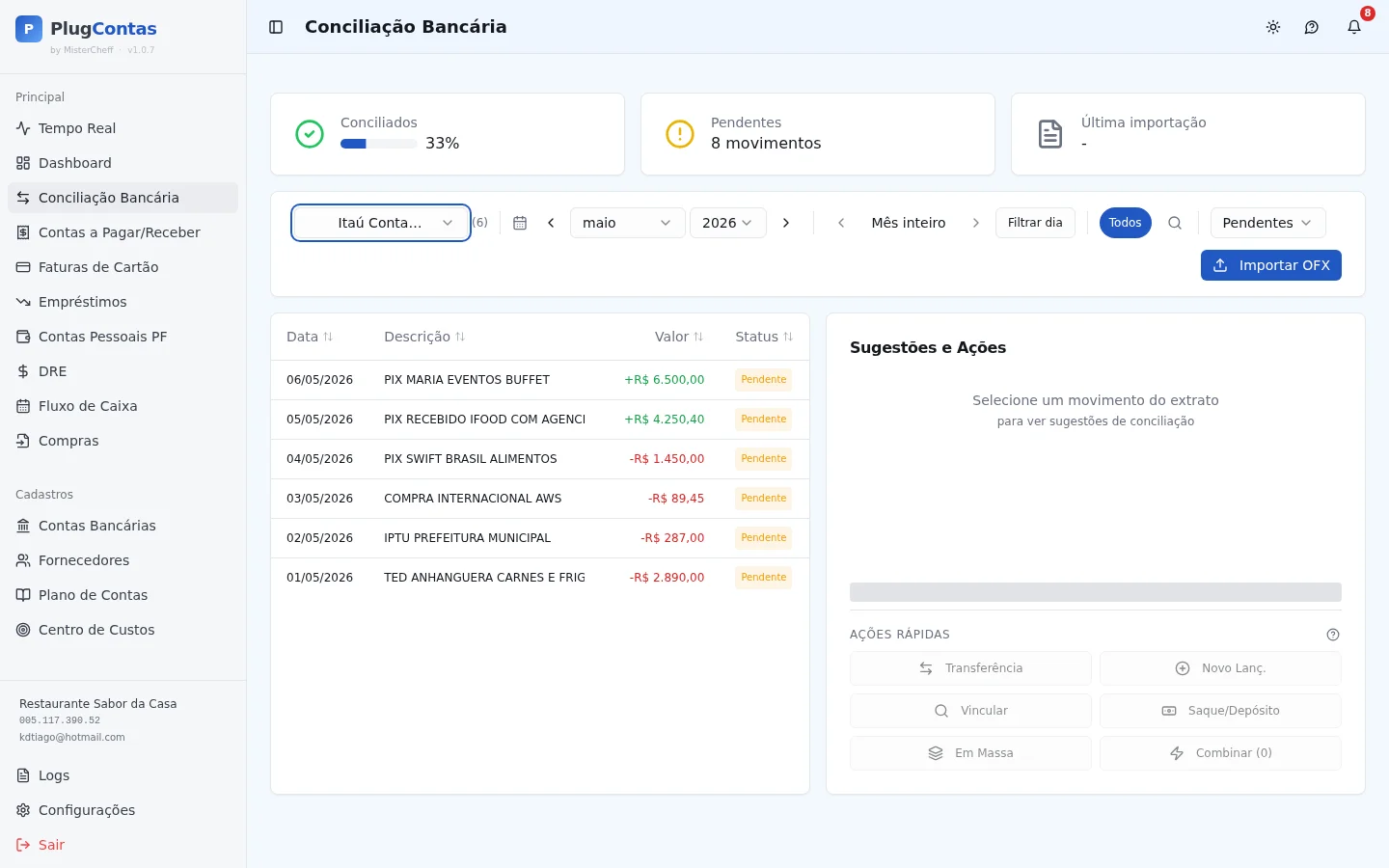Open the Itaú Conta account dropdown
1389x868 pixels.
(x=381, y=223)
